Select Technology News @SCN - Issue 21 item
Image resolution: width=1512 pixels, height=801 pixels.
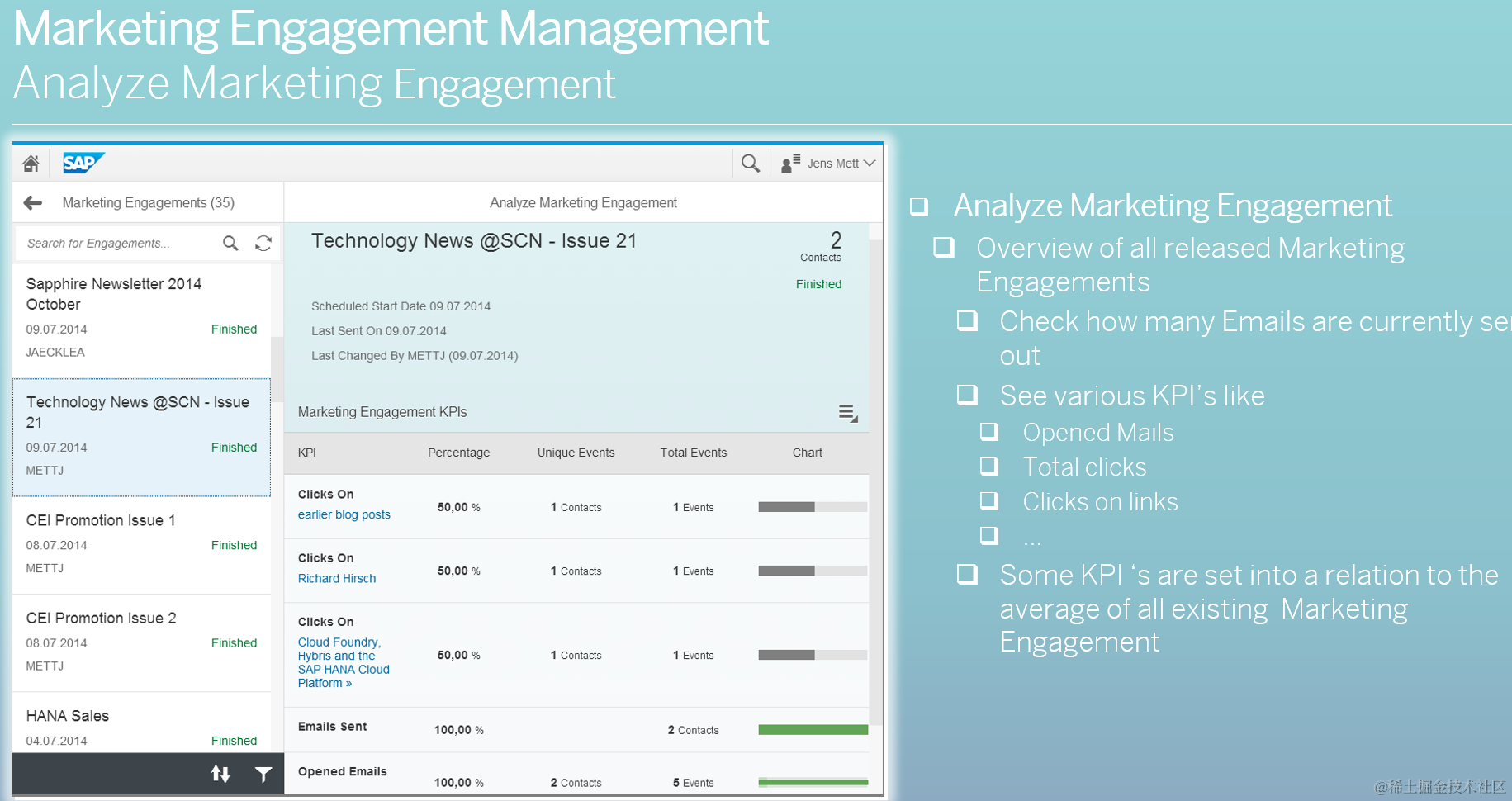pos(142,438)
